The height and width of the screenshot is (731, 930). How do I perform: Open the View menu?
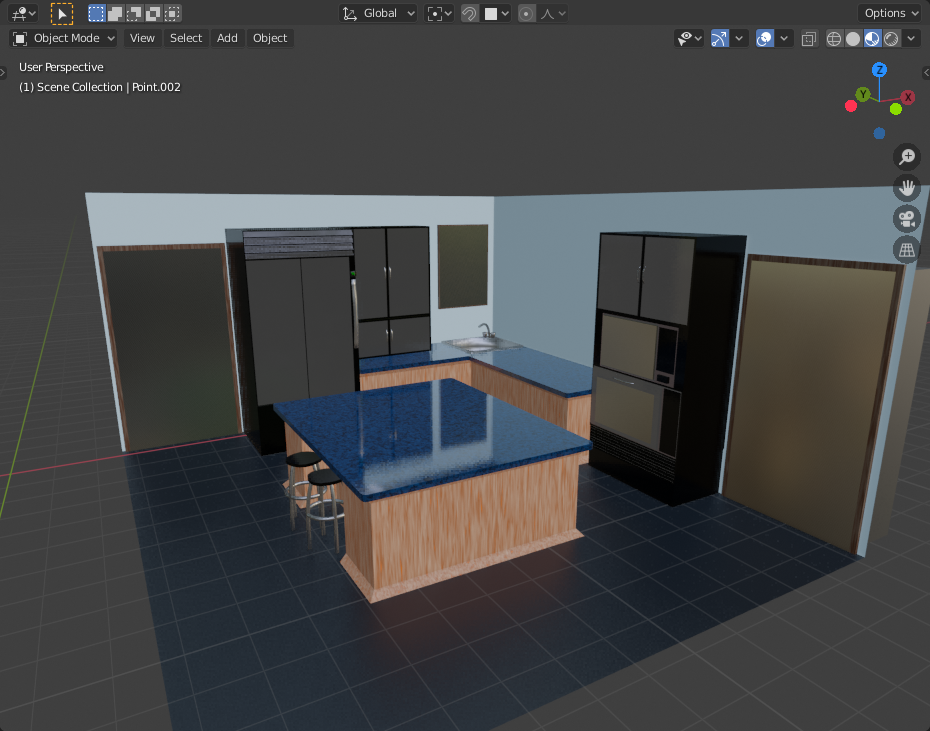pyautogui.click(x=142, y=38)
